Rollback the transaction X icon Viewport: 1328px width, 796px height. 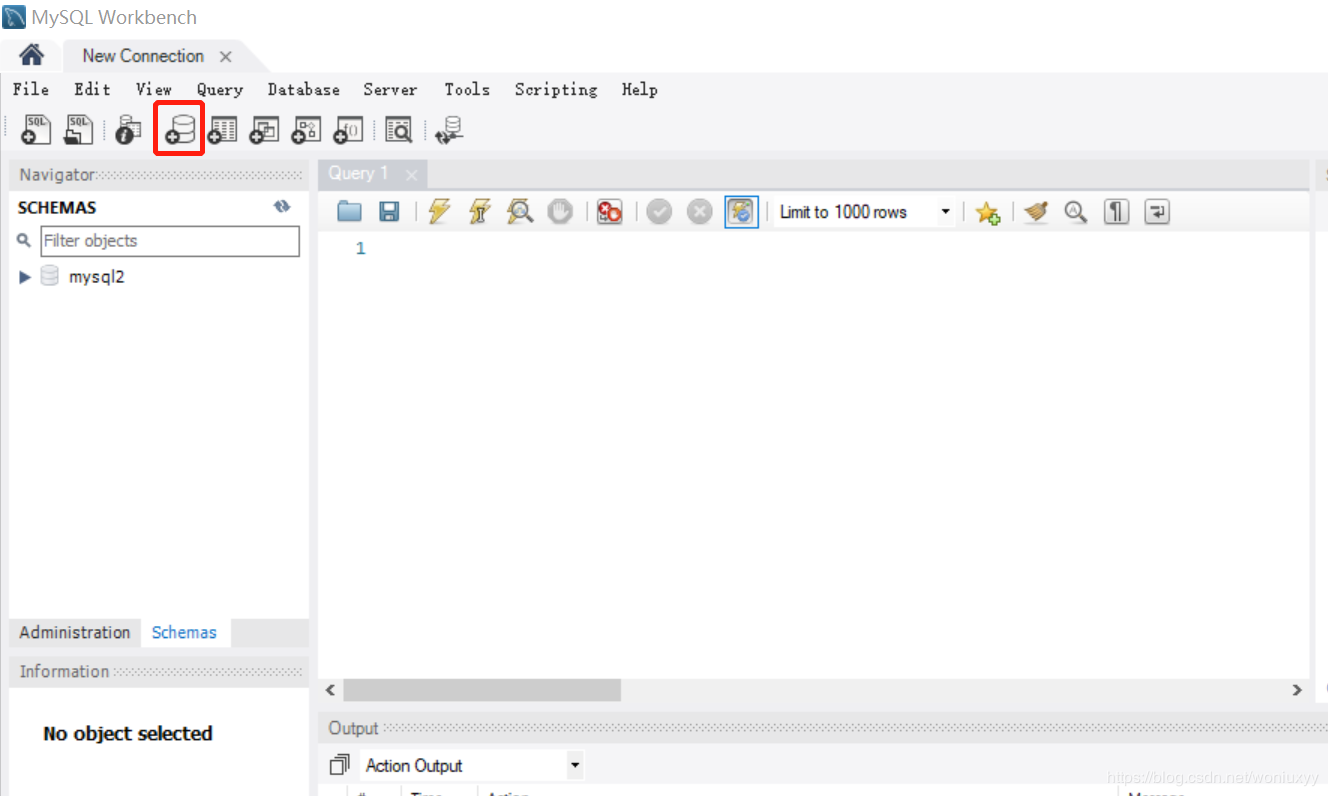tap(700, 211)
